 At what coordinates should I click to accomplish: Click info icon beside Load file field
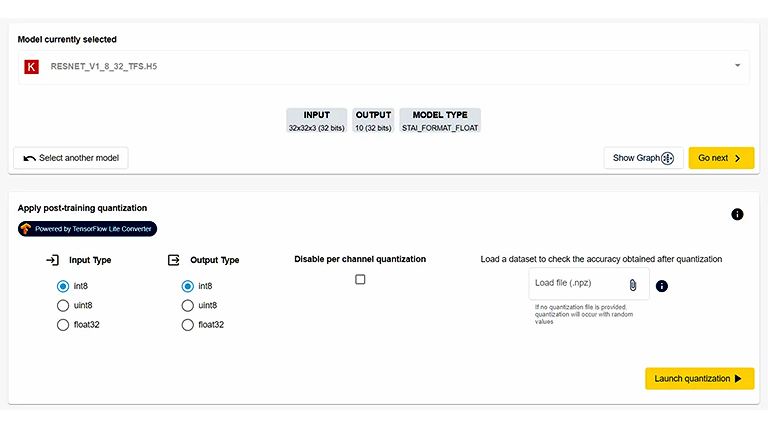(661, 286)
